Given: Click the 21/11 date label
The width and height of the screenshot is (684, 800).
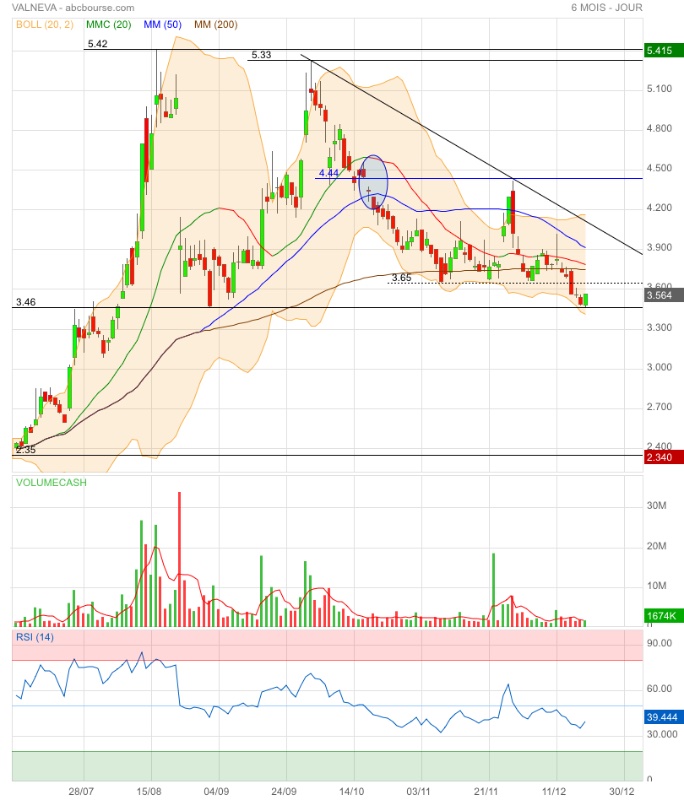Looking at the screenshot, I should point(486,791).
